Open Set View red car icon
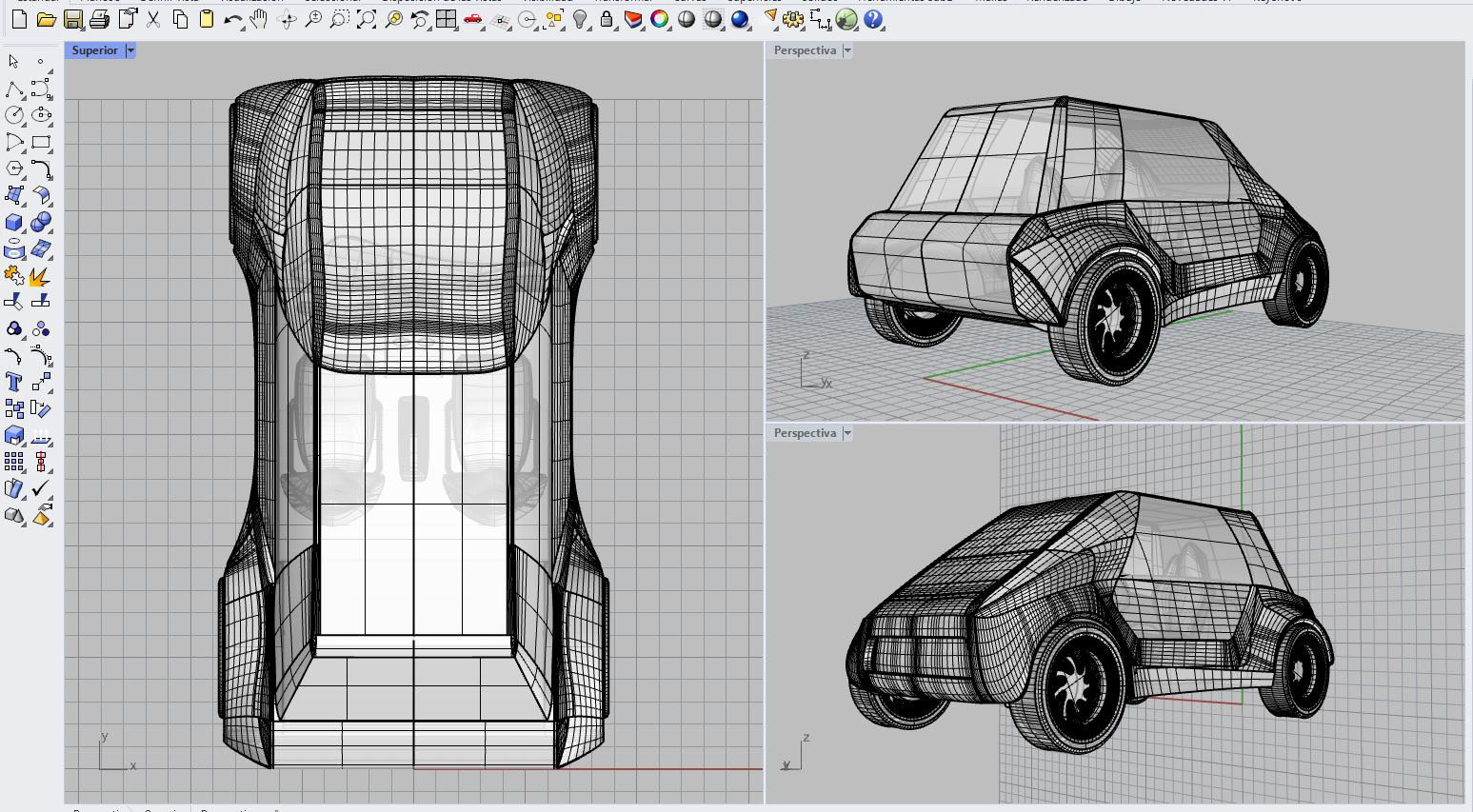This screenshot has height=812, width=1473. (x=473, y=19)
